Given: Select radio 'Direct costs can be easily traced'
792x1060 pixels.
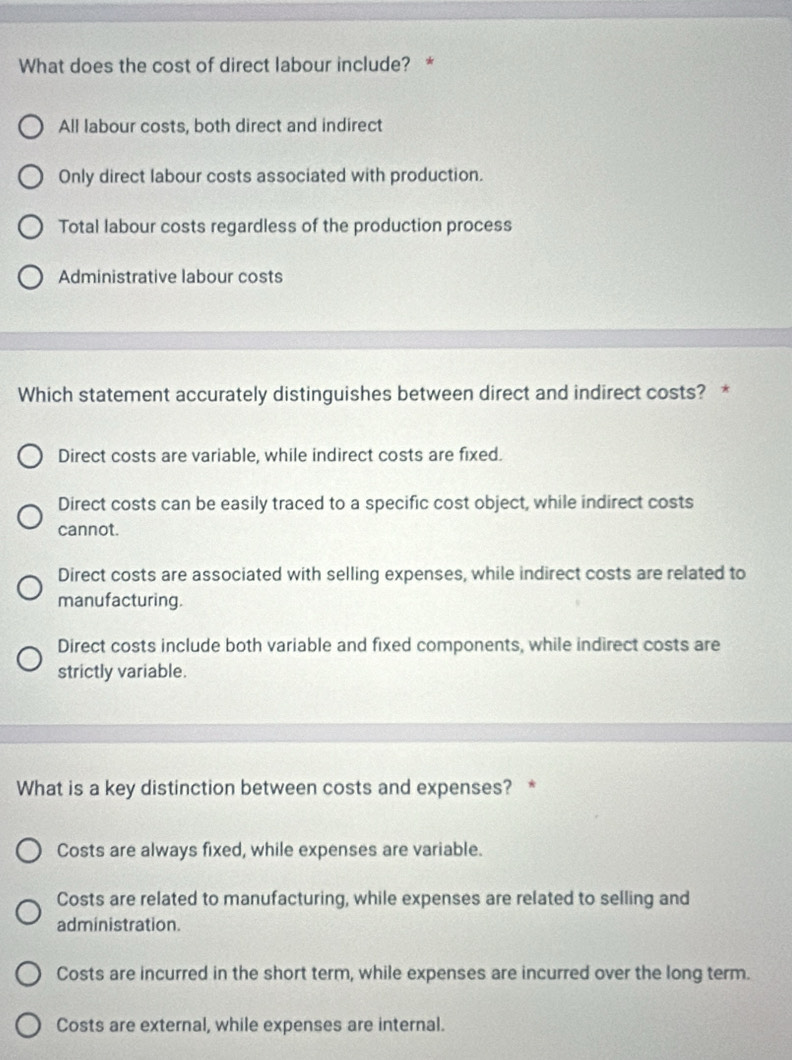Looking at the screenshot, I should (31, 516).
